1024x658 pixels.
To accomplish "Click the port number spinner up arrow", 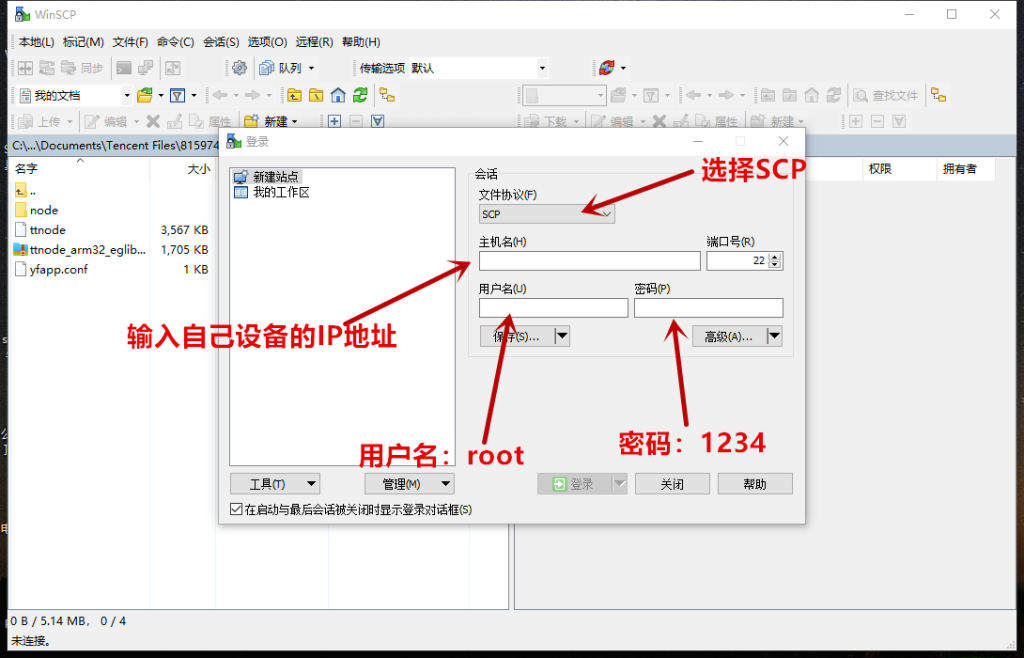I will (776, 257).
